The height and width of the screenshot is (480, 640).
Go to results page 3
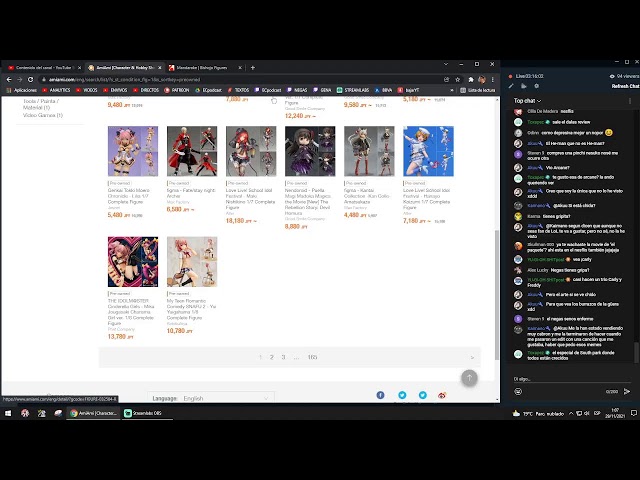pyautogui.click(x=283, y=357)
